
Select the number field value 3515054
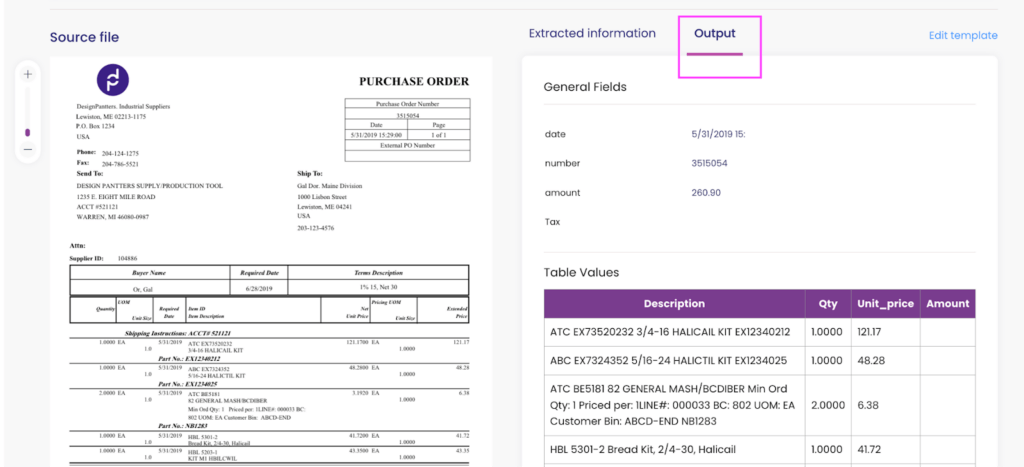click(x=709, y=163)
